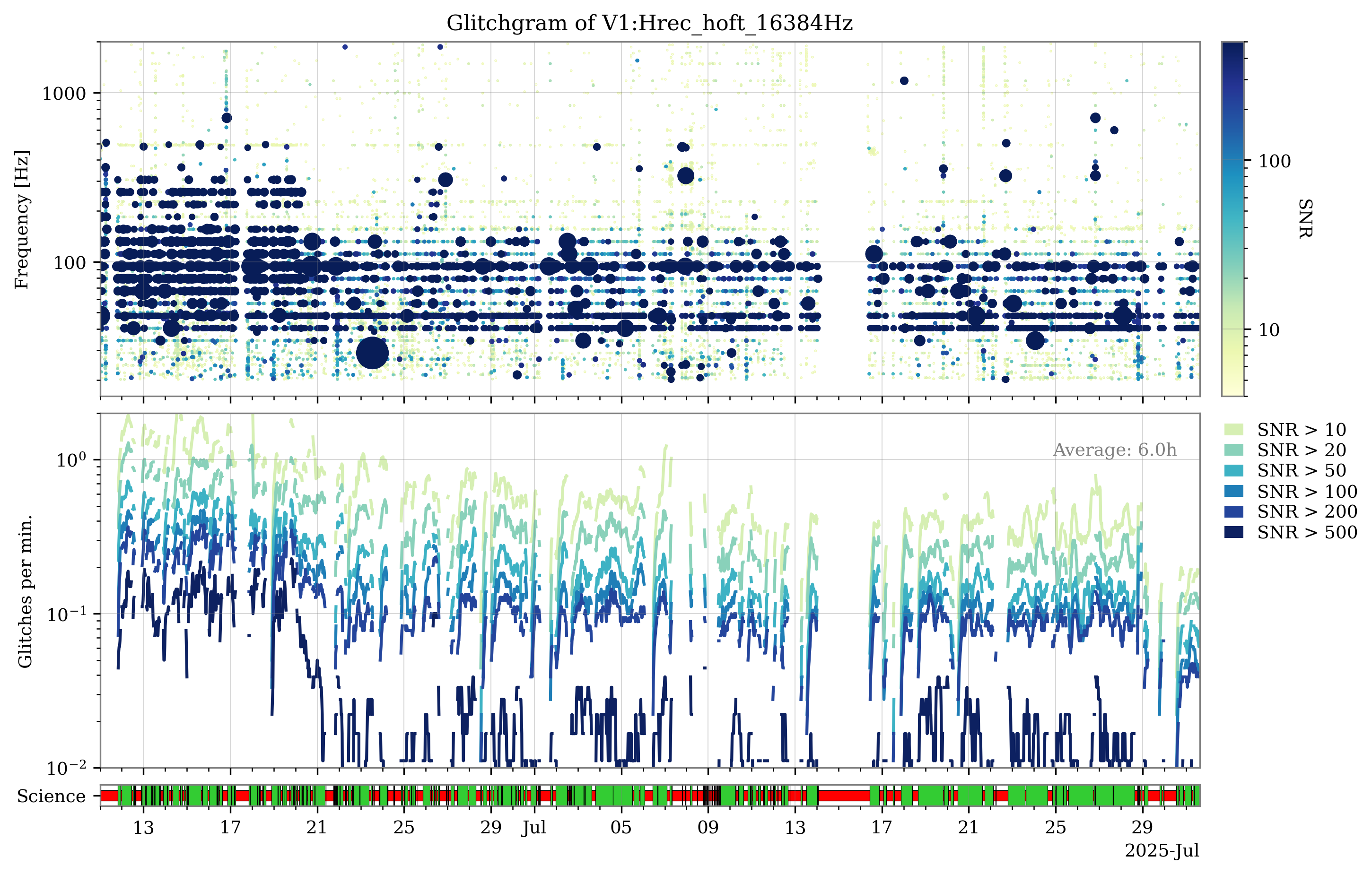Select the legend text SNR > 20
The image size is (1372, 874).
(x=1302, y=450)
